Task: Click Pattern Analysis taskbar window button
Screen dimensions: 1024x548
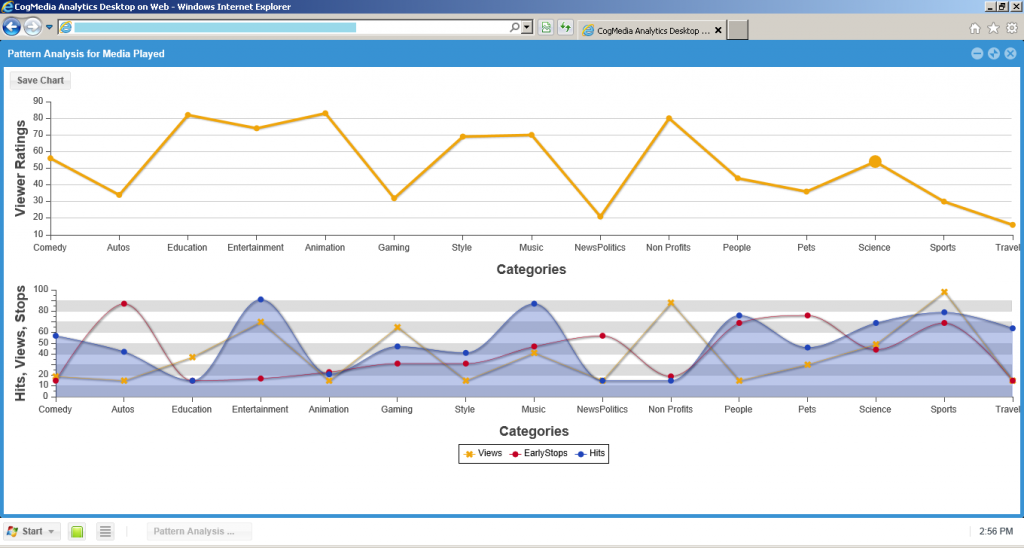Action: point(200,531)
